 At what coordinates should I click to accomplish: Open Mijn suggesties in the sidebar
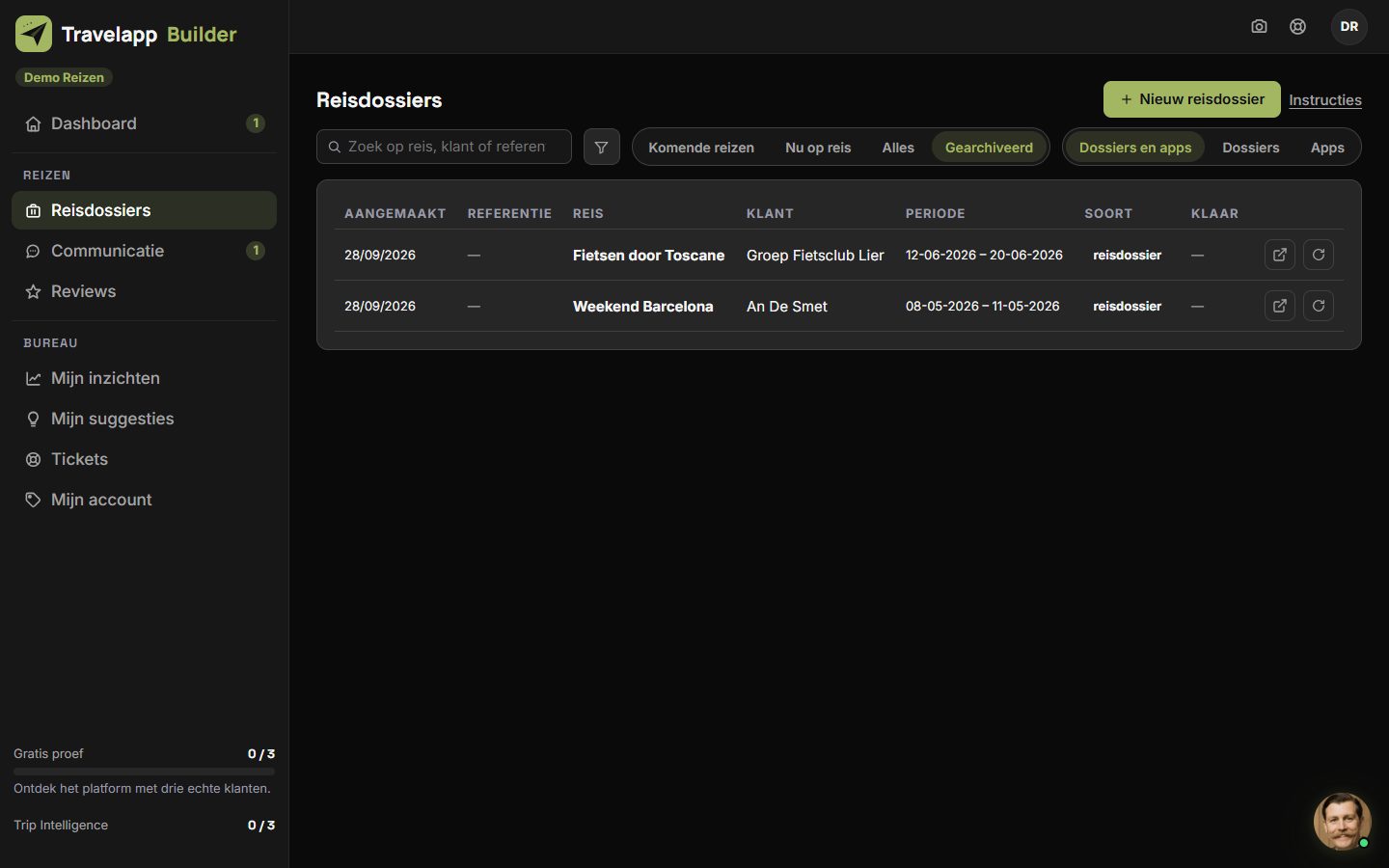pyautogui.click(x=144, y=419)
